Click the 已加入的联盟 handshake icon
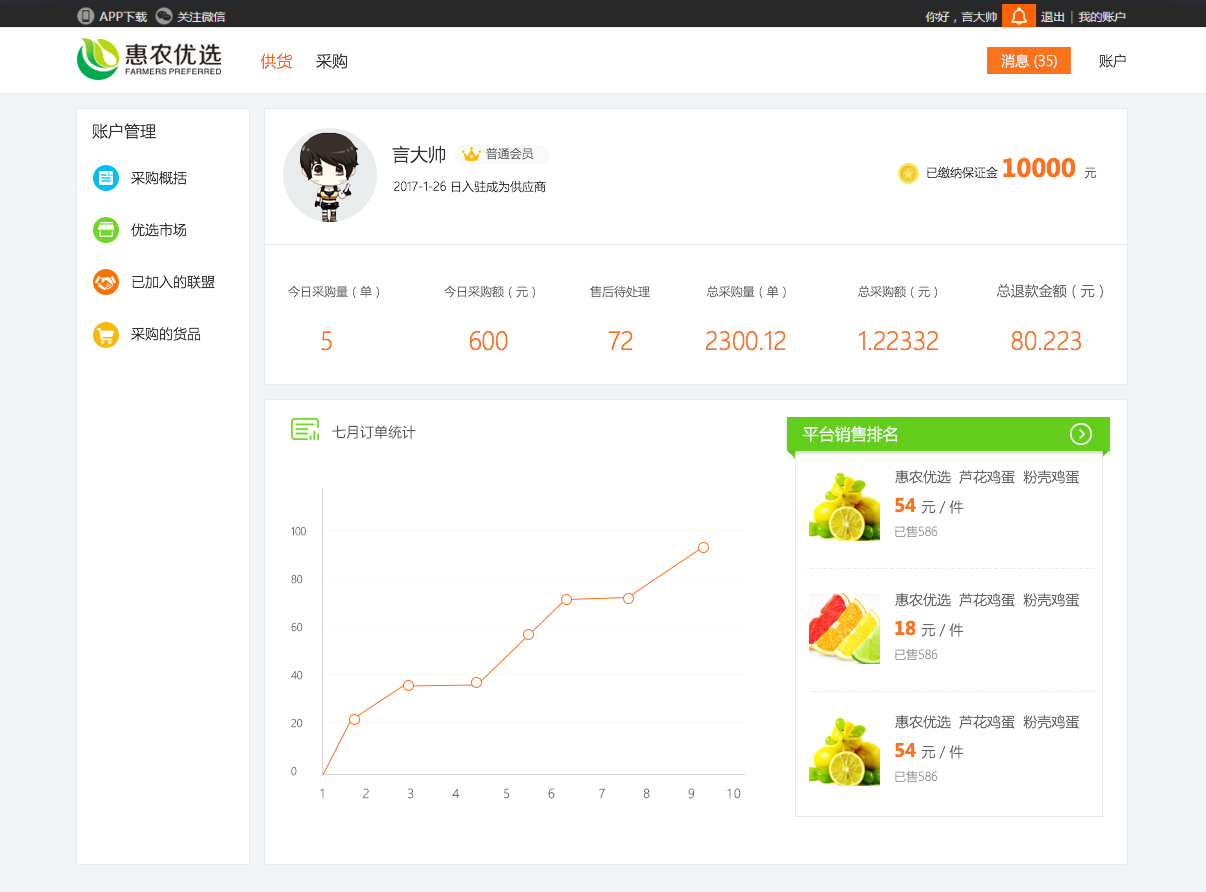1206x892 pixels. pos(106,282)
